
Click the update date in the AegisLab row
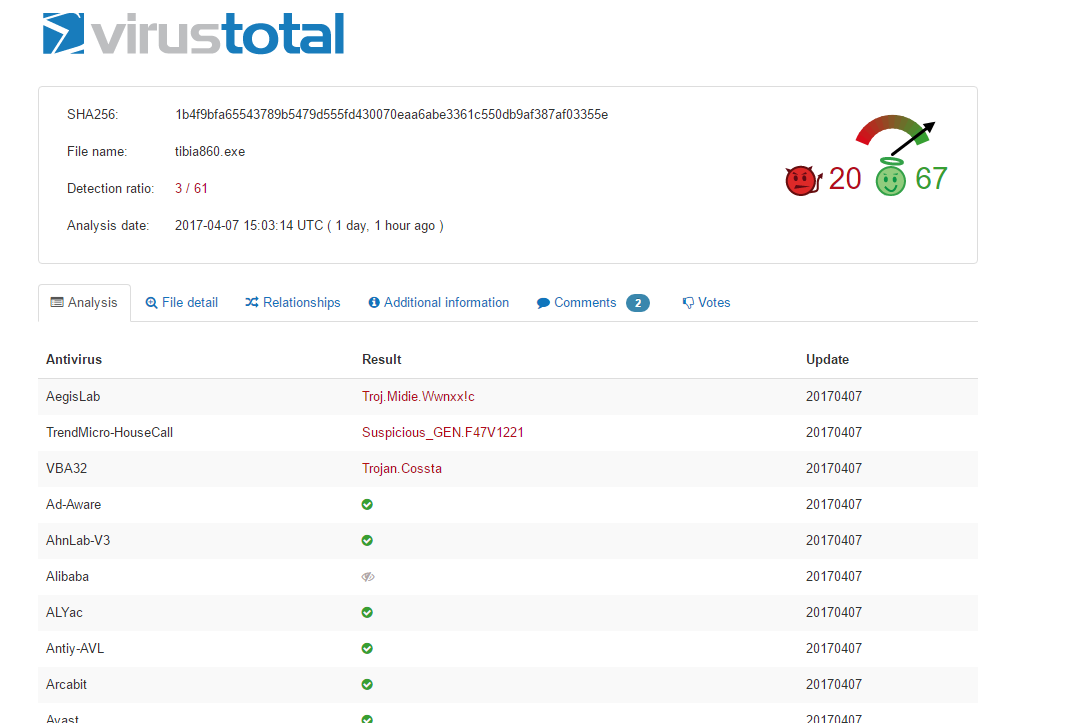834,397
